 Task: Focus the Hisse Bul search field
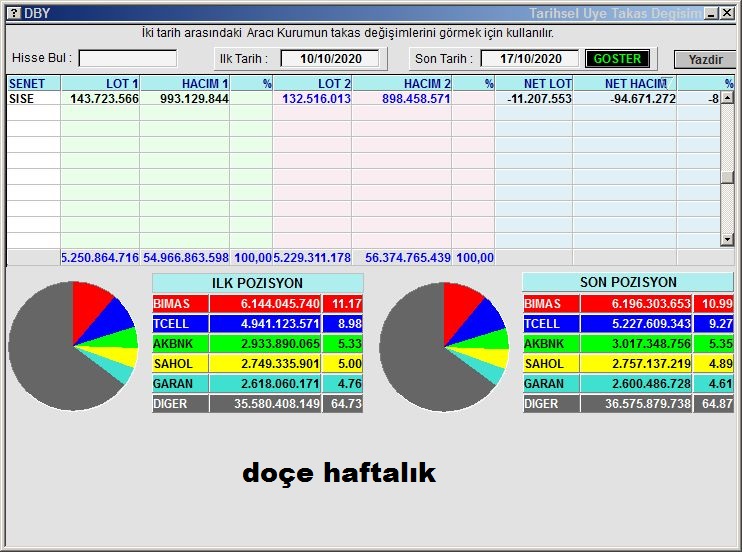pyautogui.click(x=128, y=59)
